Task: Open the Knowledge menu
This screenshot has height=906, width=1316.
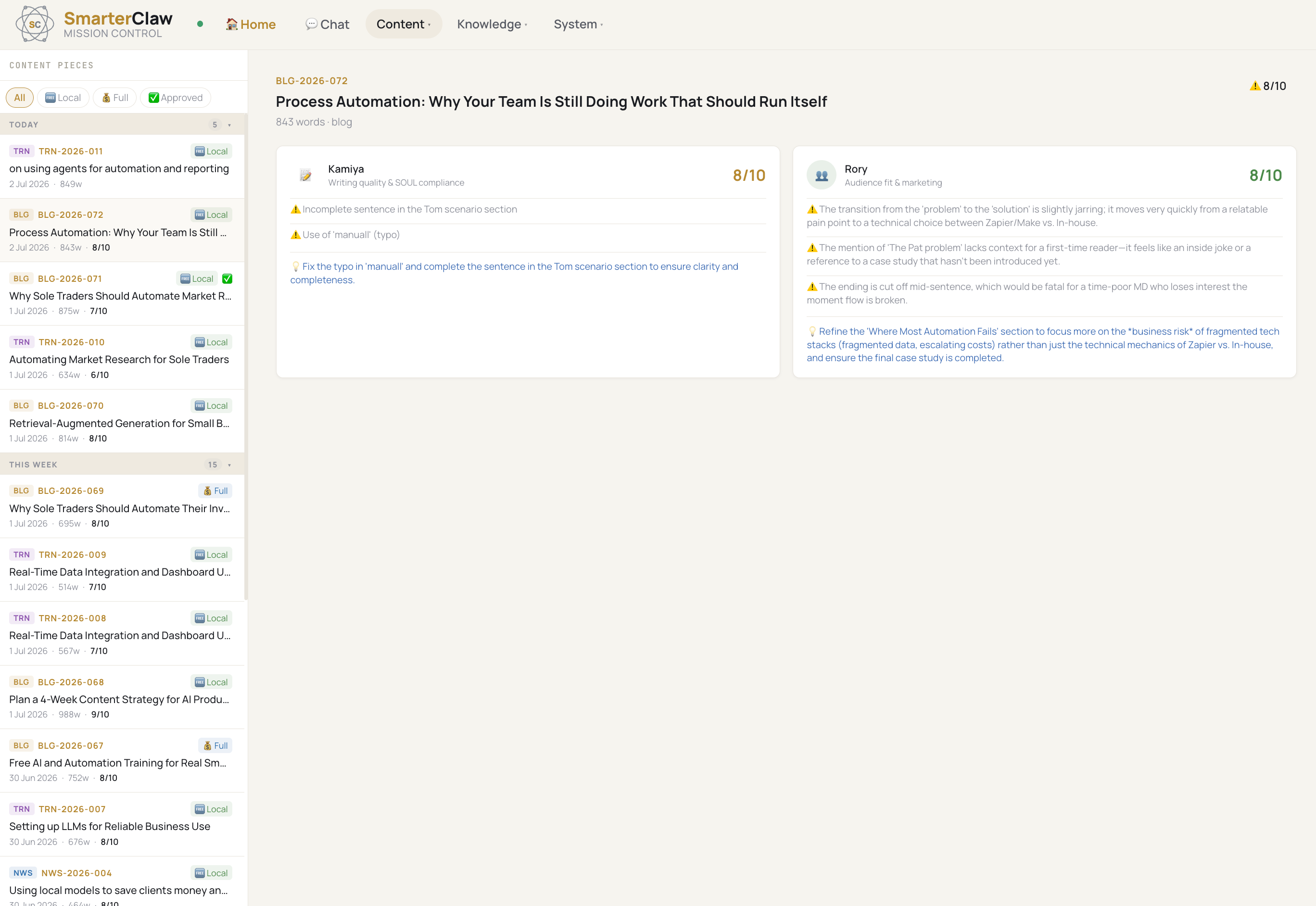Action: pyautogui.click(x=492, y=24)
